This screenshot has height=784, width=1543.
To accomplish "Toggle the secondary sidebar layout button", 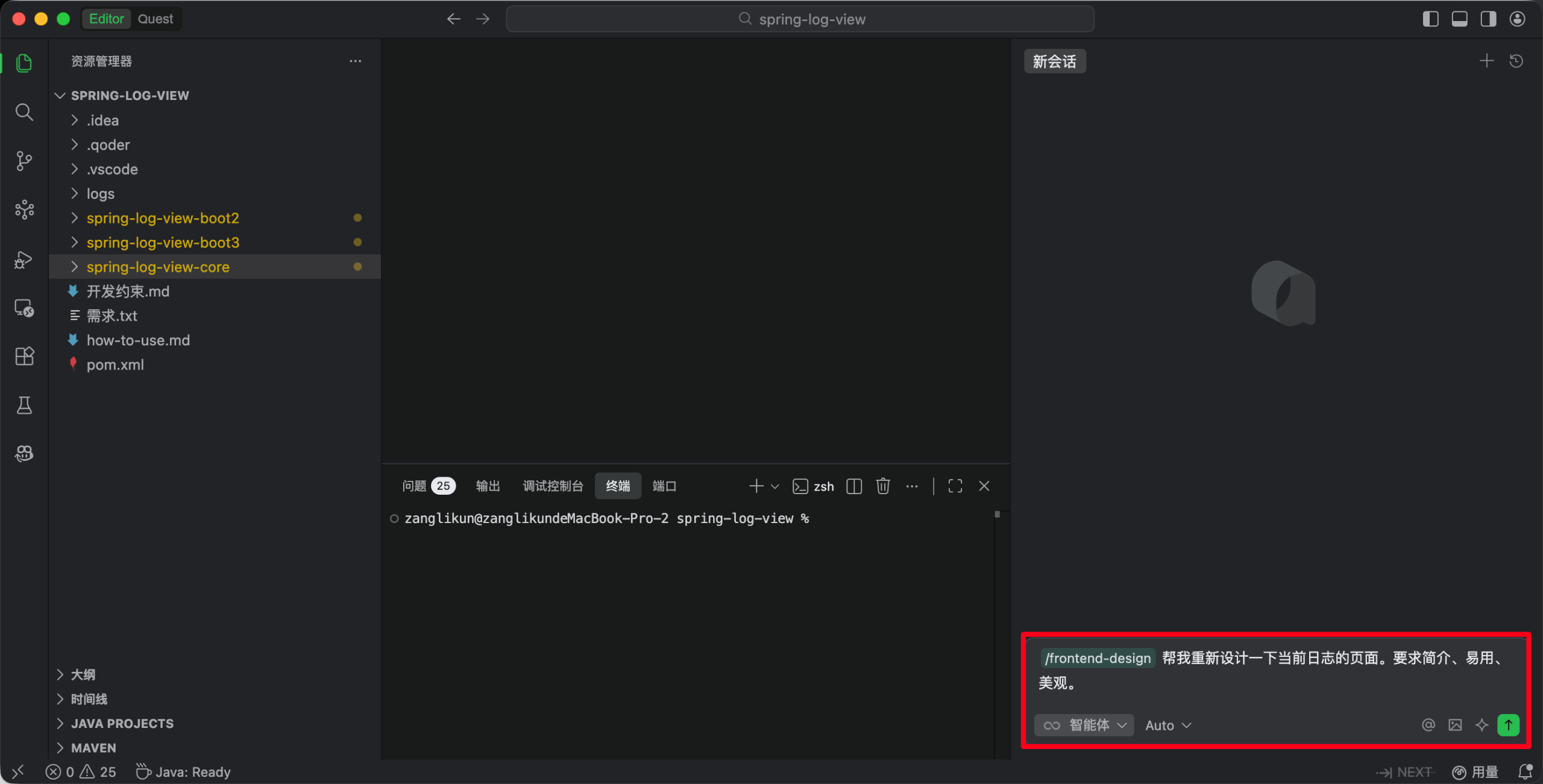I will point(1488,19).
